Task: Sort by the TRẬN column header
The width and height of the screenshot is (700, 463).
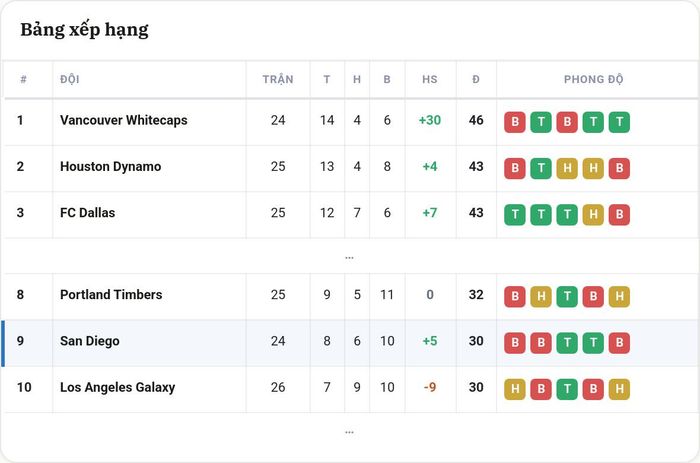Action: click(278, 79)
